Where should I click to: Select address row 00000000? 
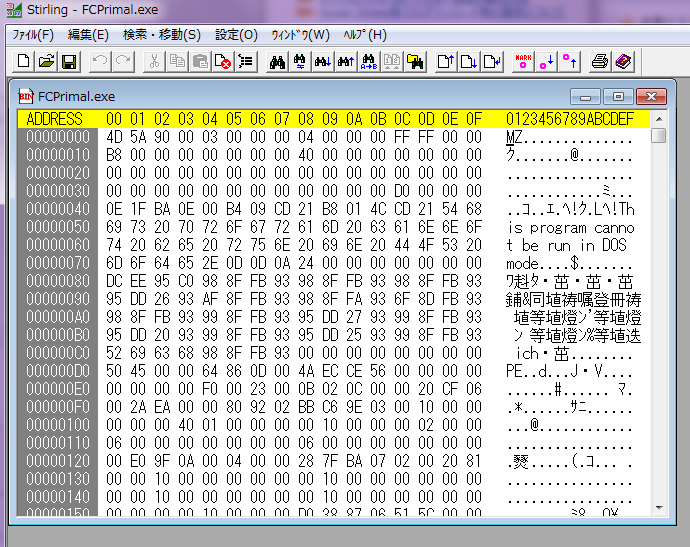(58, 137)
